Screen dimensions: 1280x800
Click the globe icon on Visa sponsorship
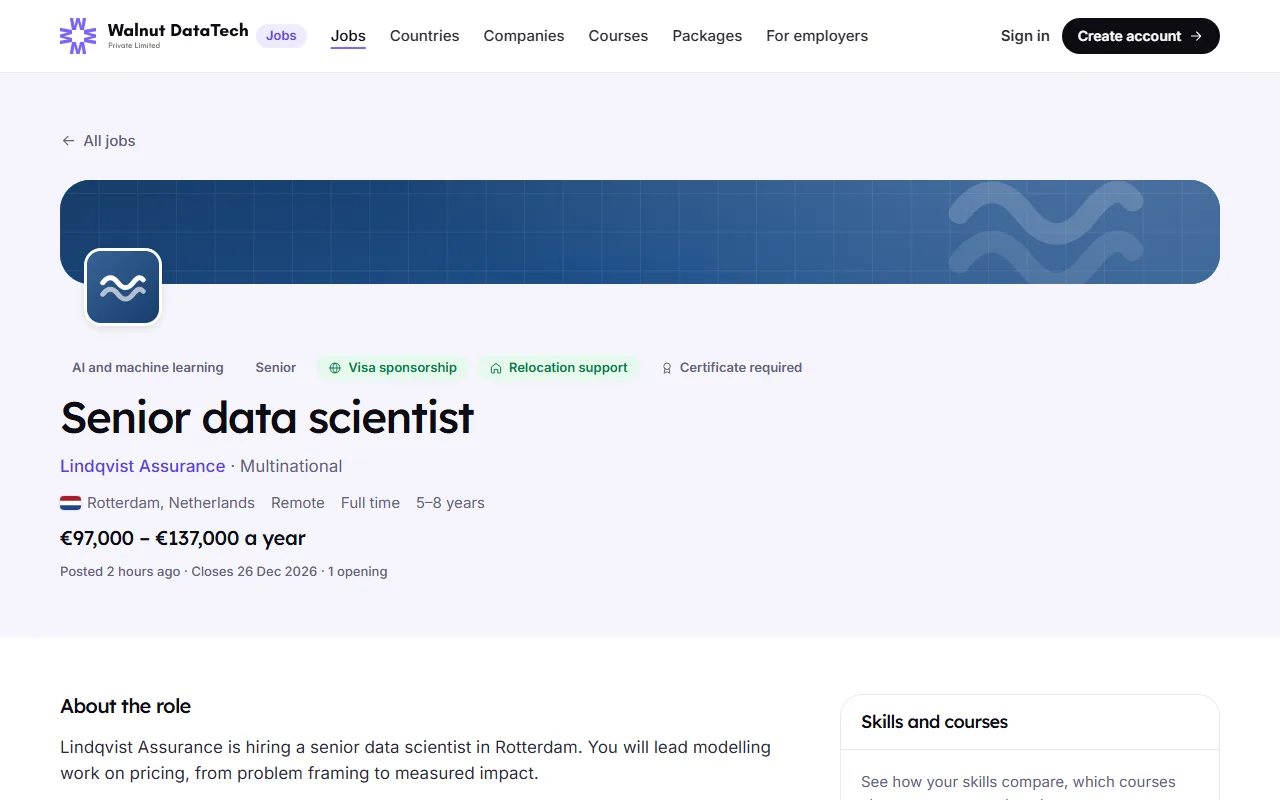click(x=335, y=368)
